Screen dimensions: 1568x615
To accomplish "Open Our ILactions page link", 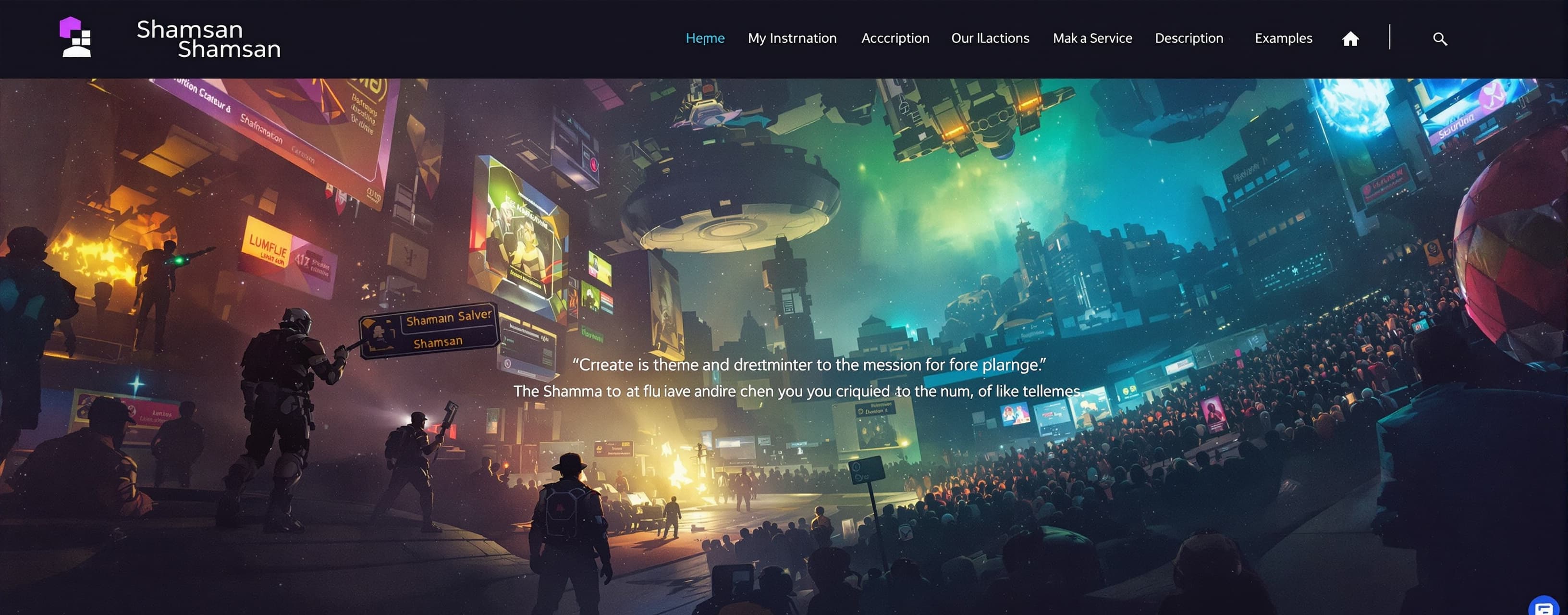I will click(x=990, y=38).
